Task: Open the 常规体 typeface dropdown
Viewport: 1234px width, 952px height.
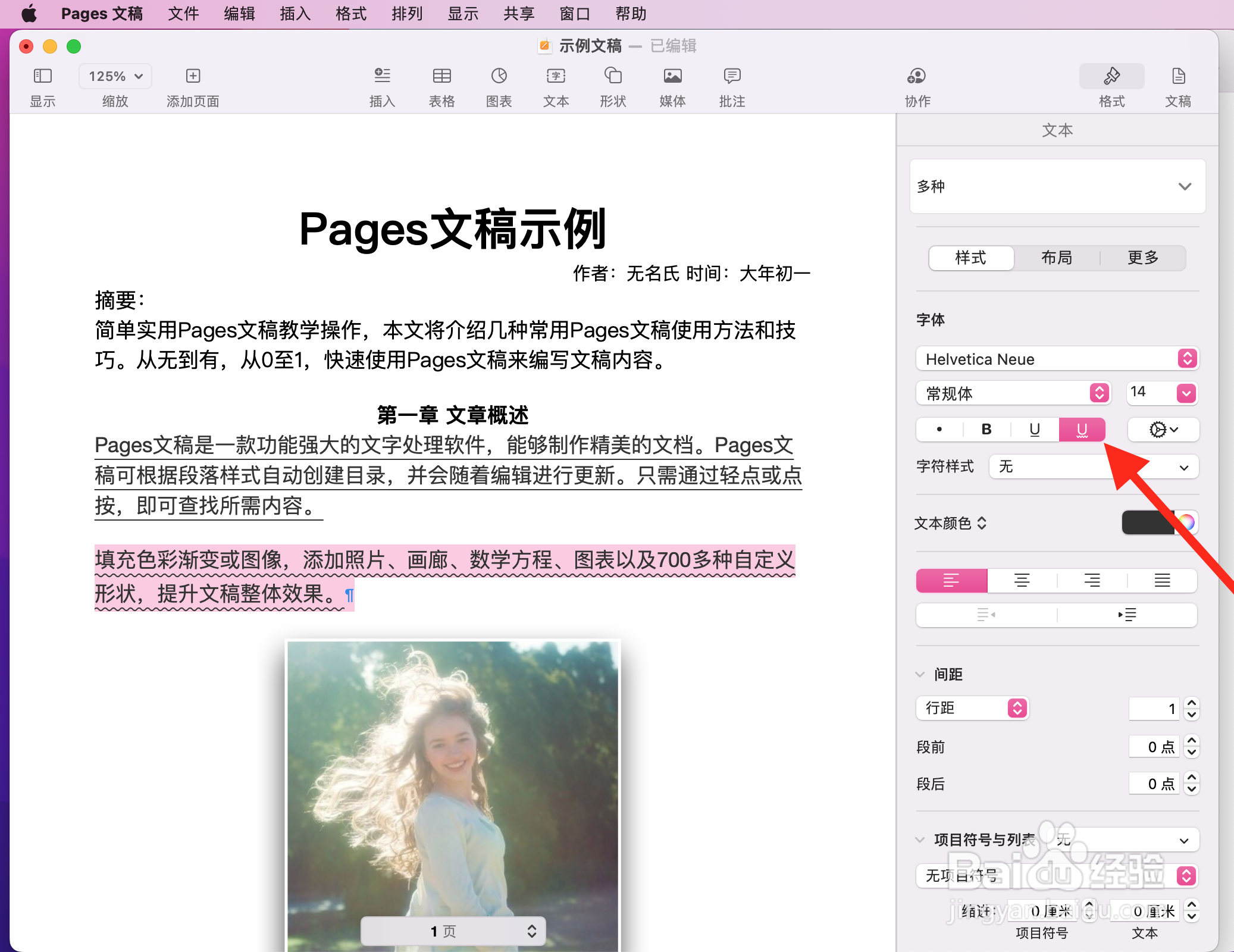Action: 1013,393
